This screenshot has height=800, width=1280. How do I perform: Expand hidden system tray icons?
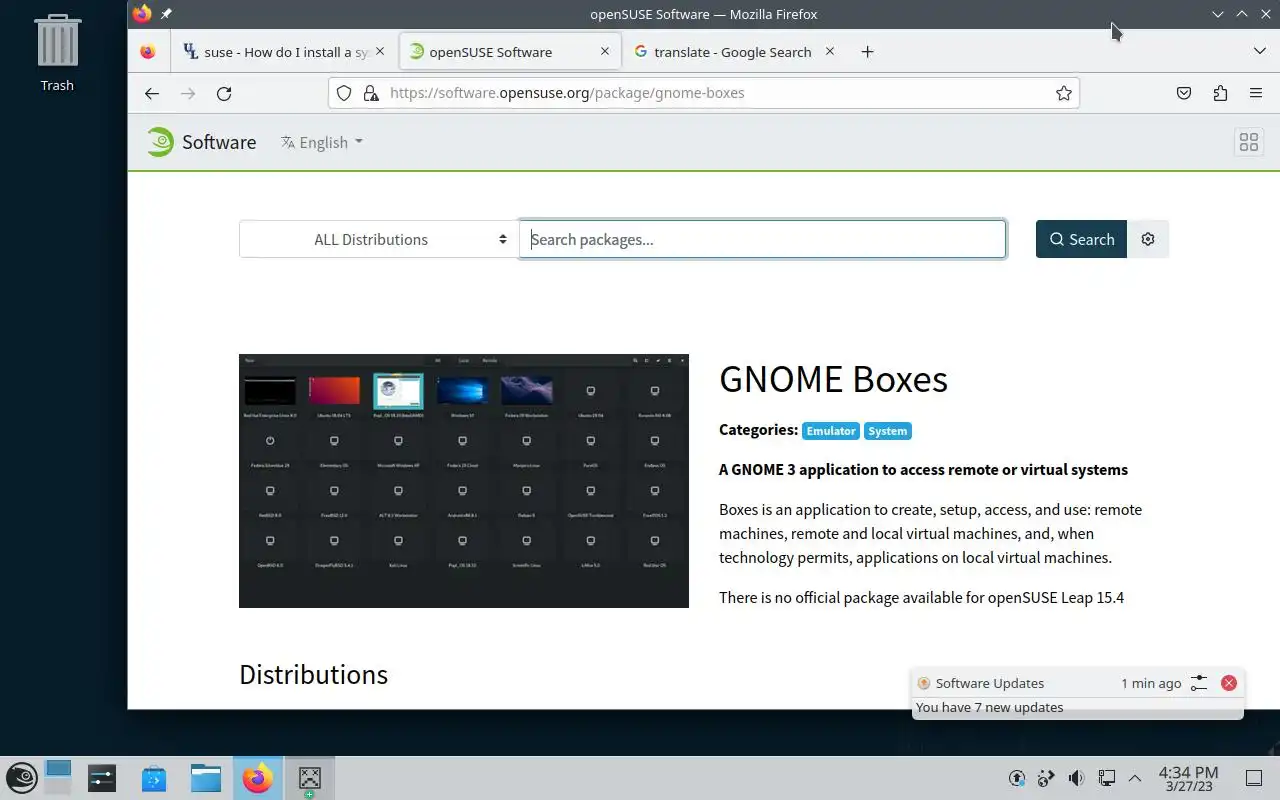[1135, 778]
